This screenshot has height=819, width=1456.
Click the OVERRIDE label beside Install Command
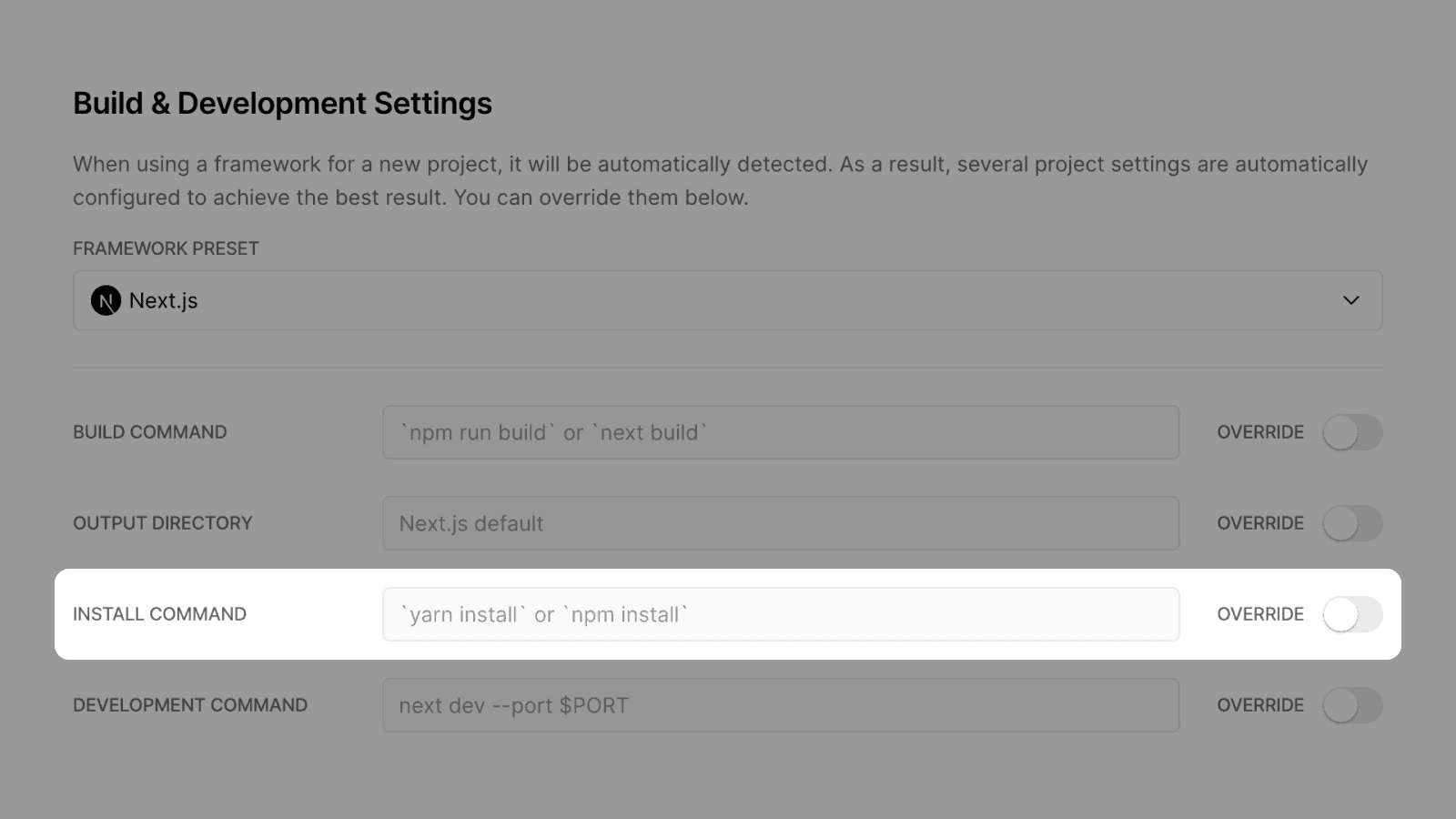tap(1260, 614)
